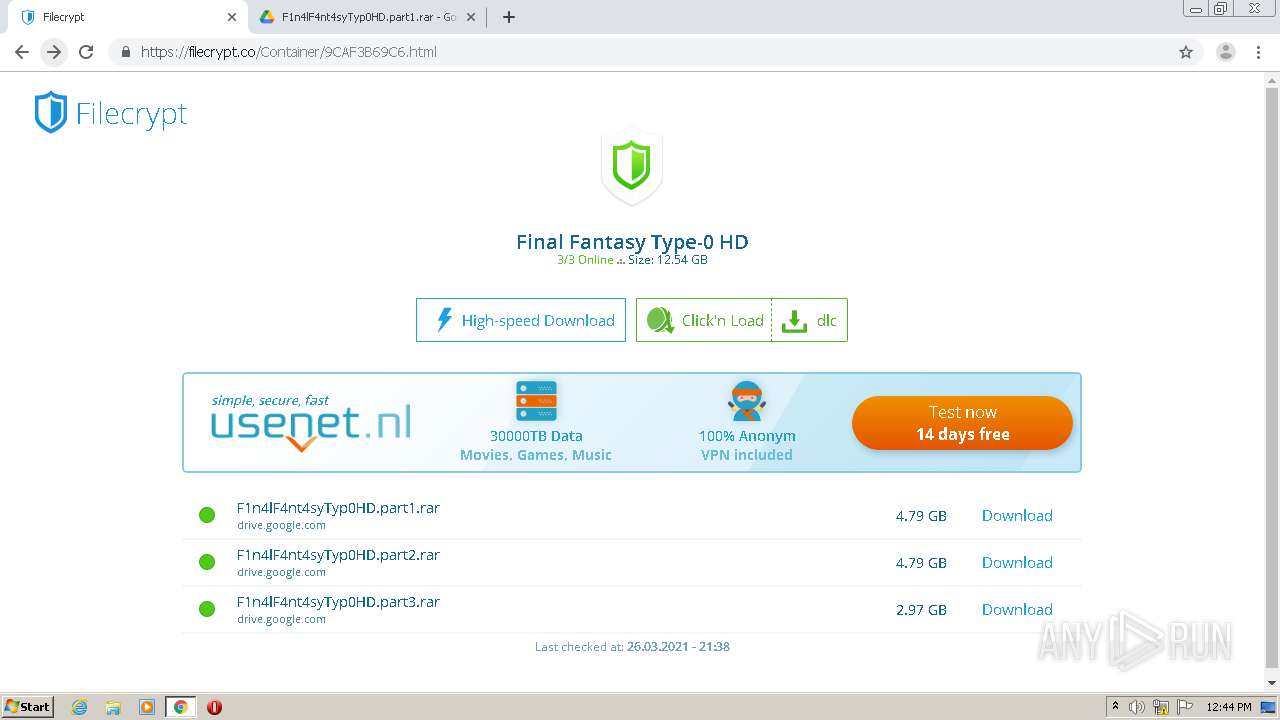1280x720 pixels.
Task: Click the Last checked at timestamp text
Action: tap(632, 646)
